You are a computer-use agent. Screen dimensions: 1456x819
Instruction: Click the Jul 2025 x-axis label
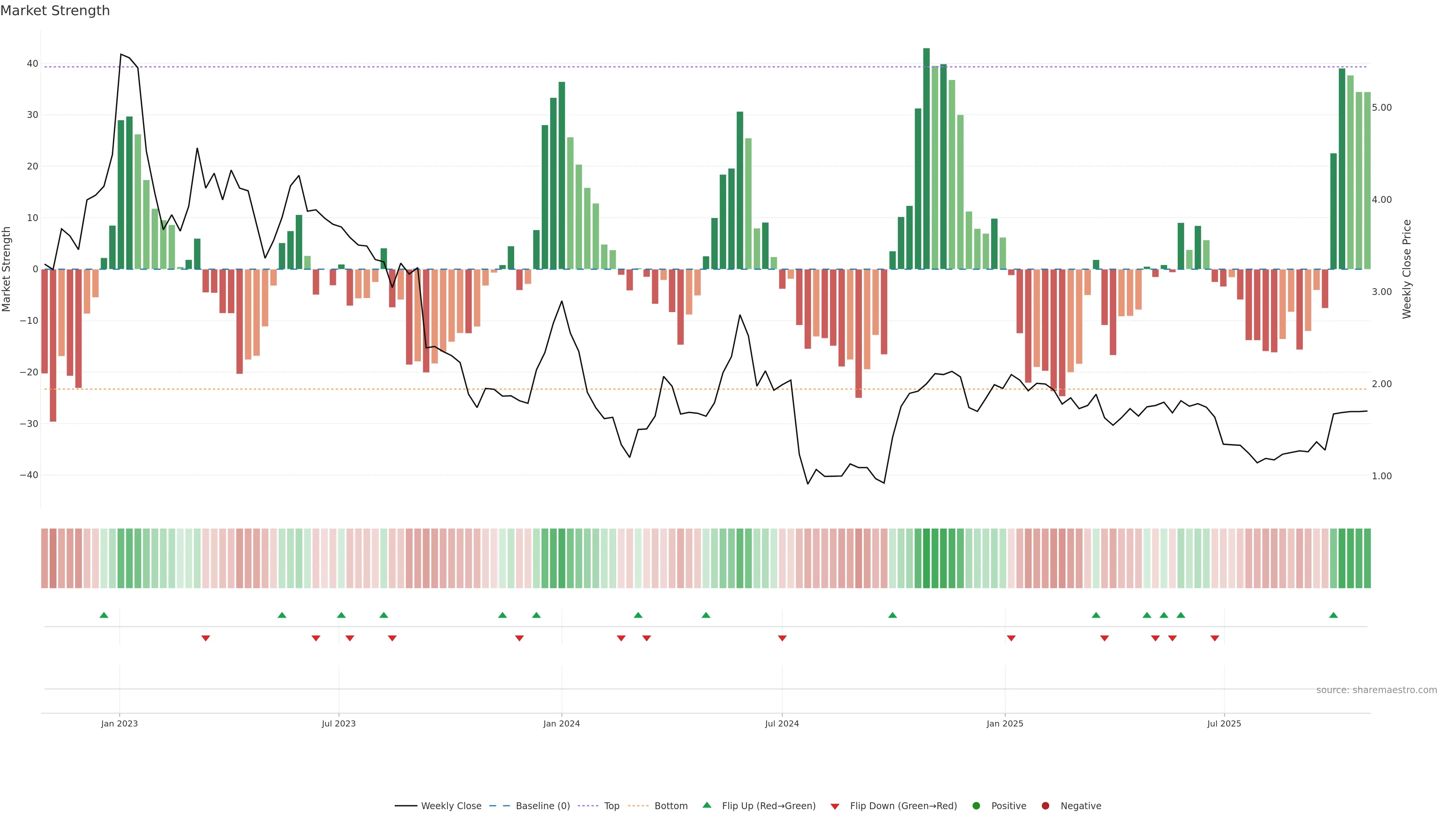pyautogui.click(x=1224, y=723)
